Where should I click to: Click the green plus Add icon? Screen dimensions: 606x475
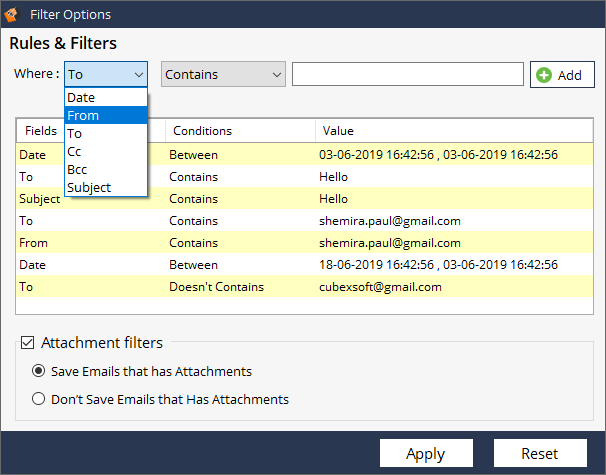(544, 75)
